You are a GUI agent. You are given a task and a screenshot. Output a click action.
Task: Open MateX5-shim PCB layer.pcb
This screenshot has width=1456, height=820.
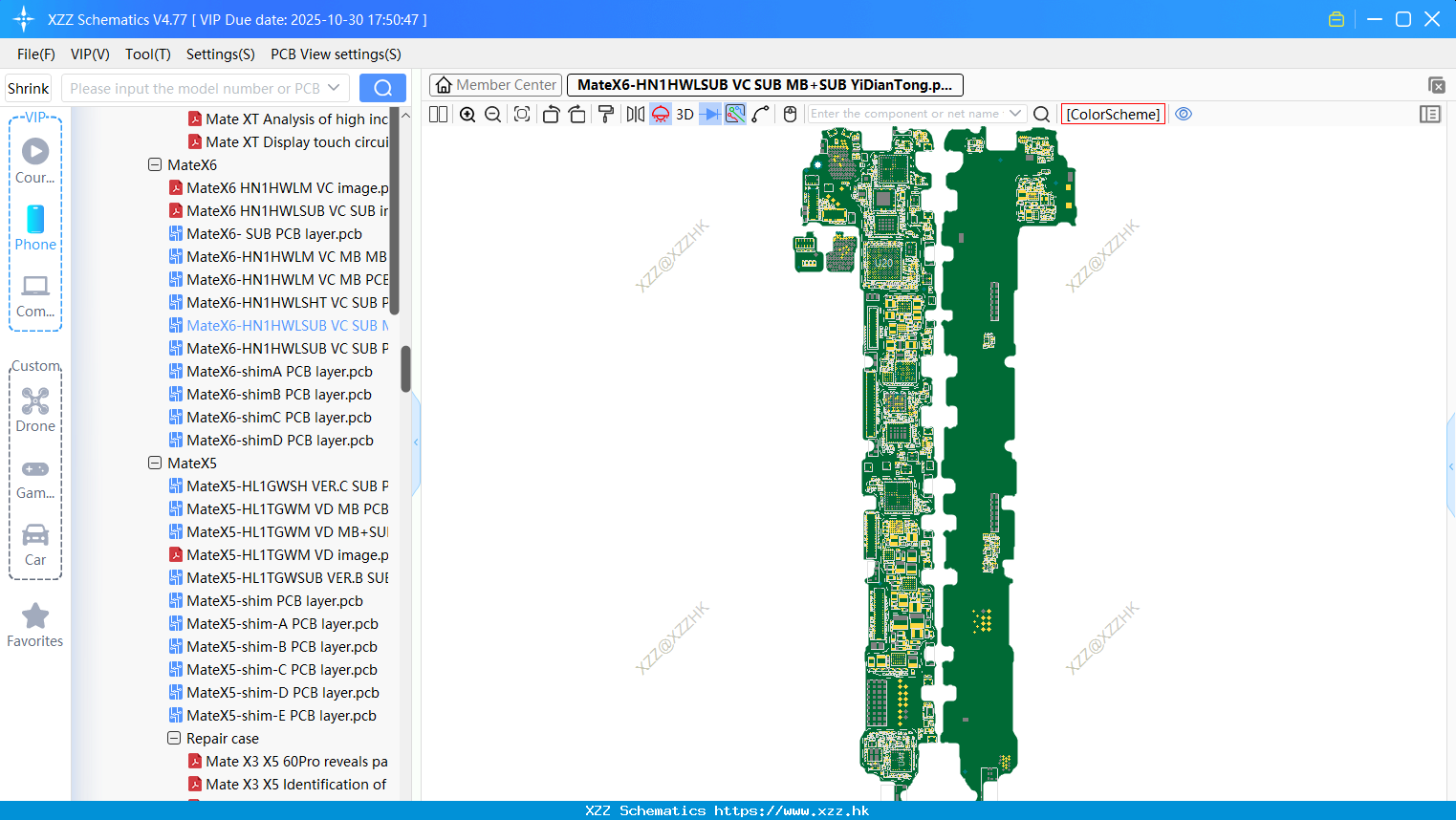[x=266, y=600]
